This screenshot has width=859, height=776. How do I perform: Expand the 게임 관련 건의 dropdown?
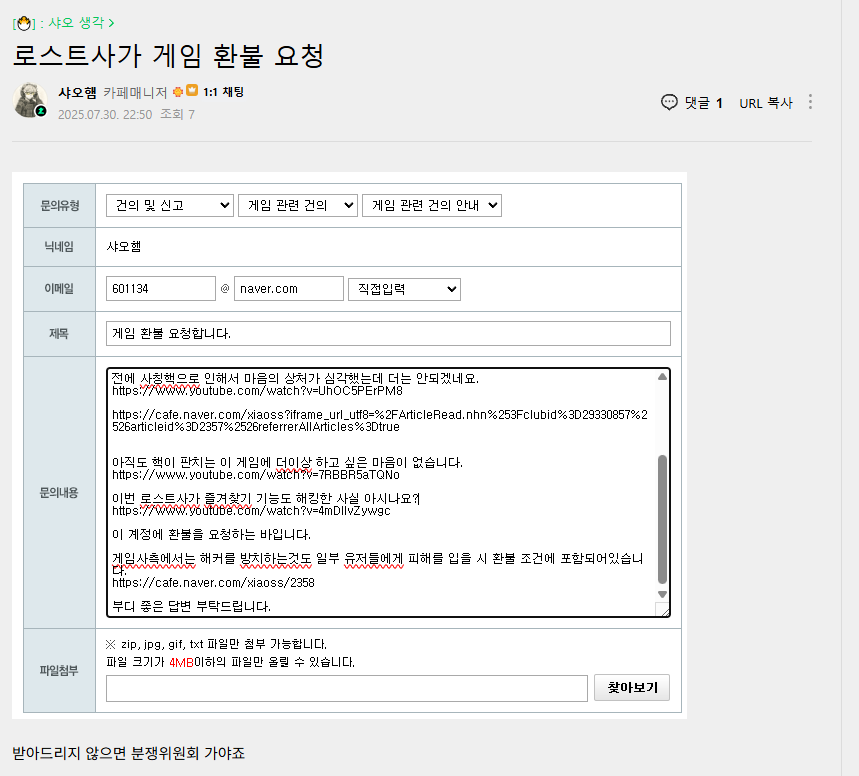coord(298,206)
